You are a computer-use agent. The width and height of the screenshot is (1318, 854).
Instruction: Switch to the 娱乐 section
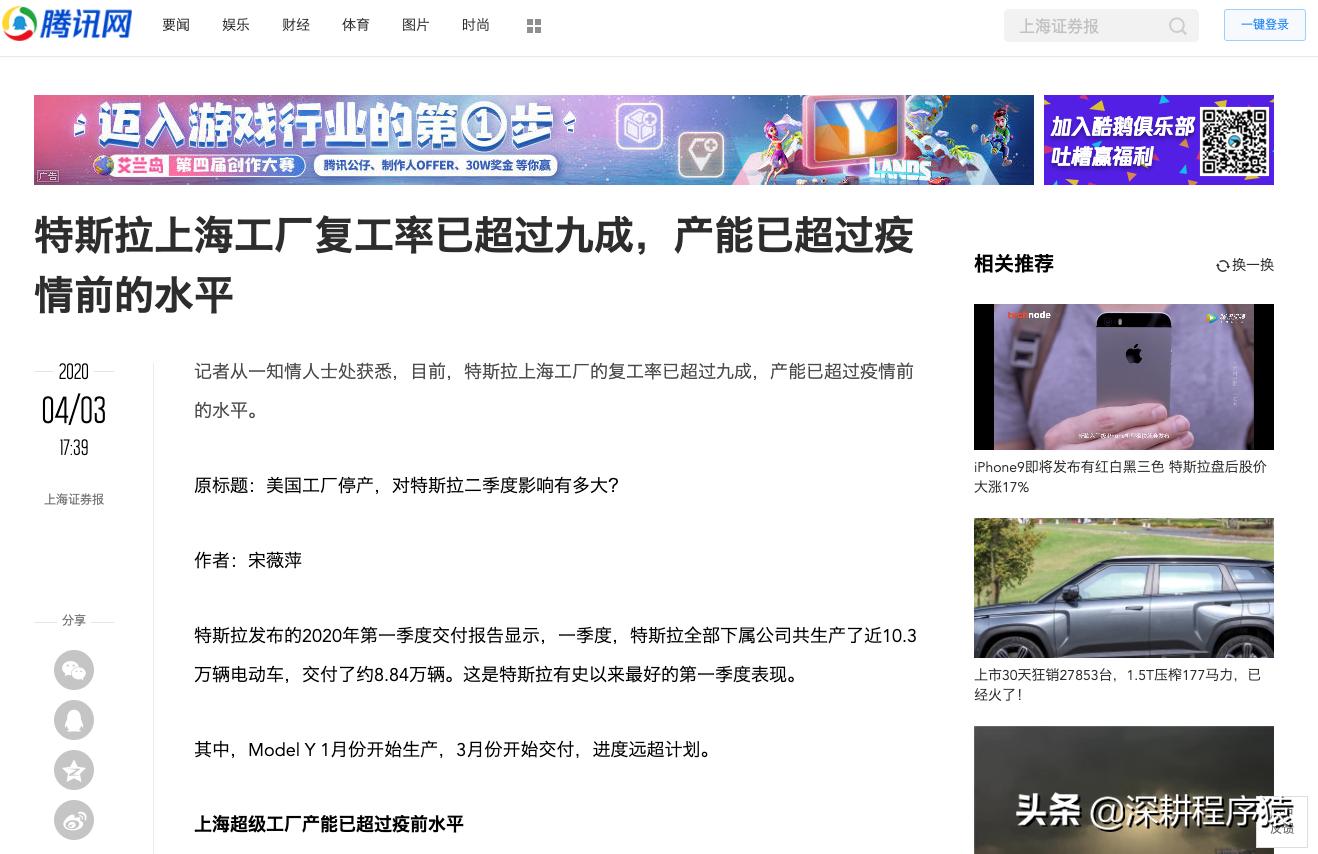pyautogui.click(x=236, y=25)
